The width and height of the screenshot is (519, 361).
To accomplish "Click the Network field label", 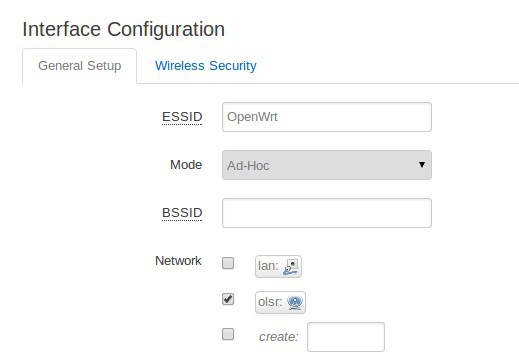I will click(x=178, y=261).
